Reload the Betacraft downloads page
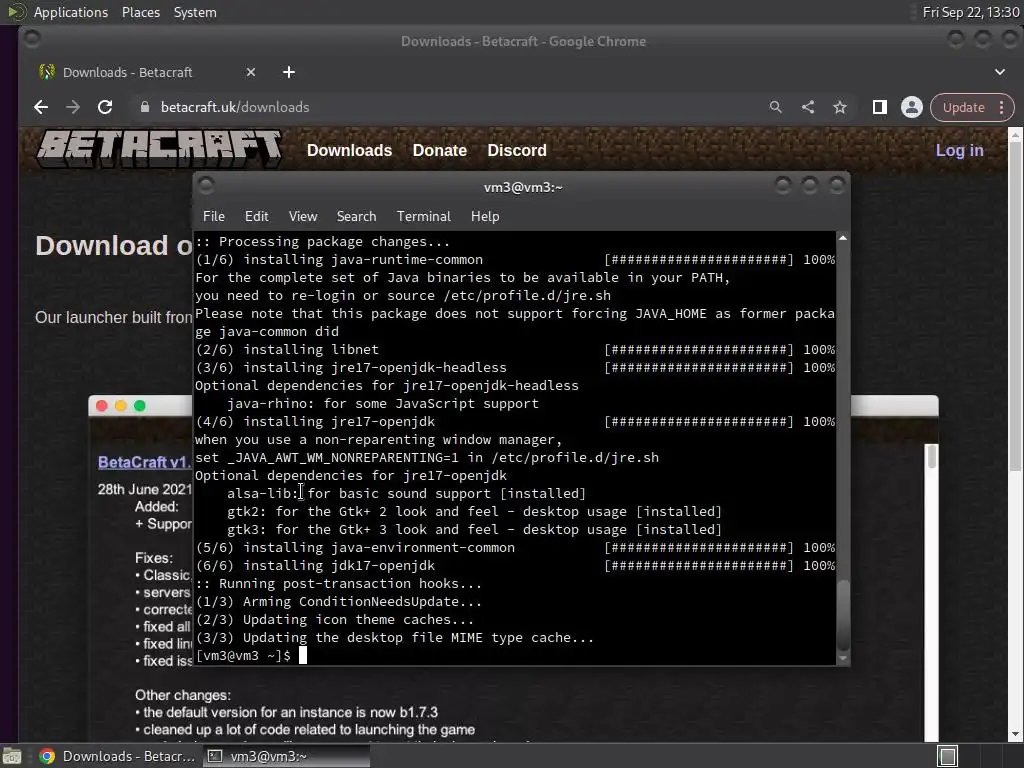Viewport: 1024px width, 768px height. (x=104, y=107)
